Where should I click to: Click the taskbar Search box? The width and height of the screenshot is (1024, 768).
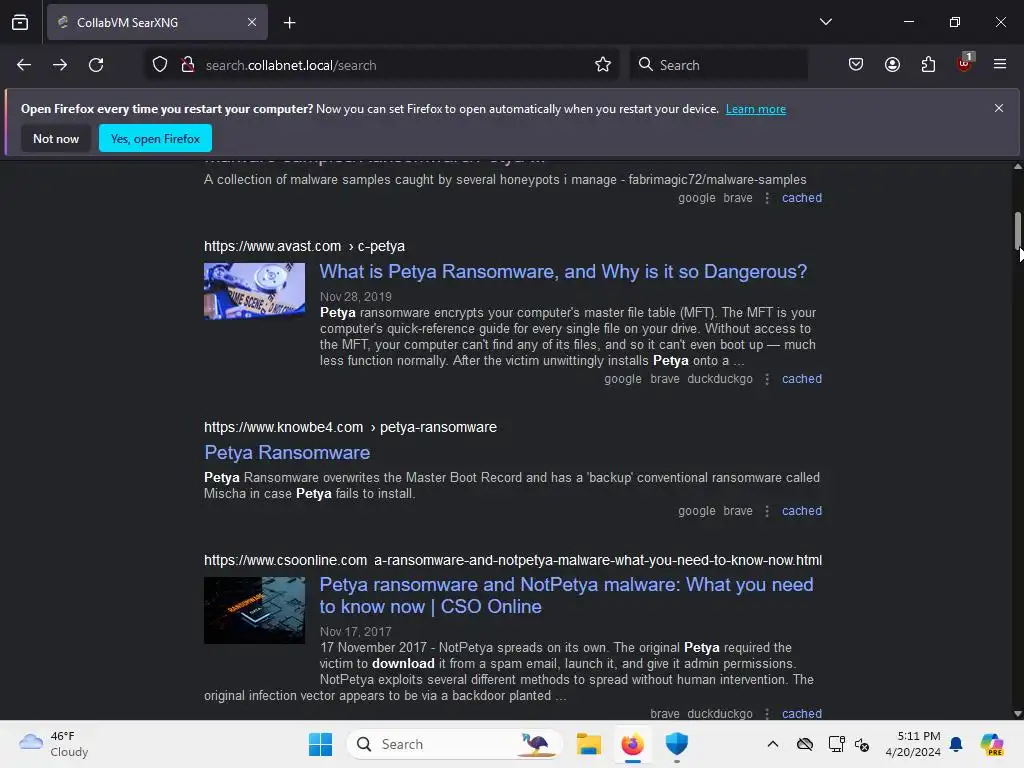point(455,744)
